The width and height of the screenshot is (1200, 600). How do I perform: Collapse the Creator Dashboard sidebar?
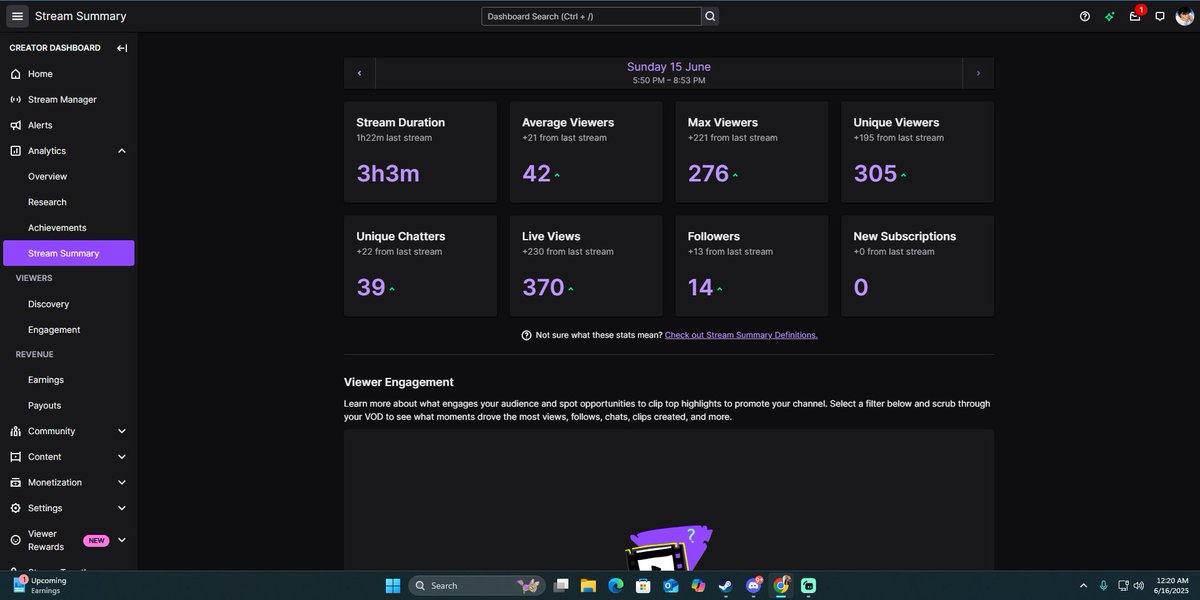pos(122,48)
